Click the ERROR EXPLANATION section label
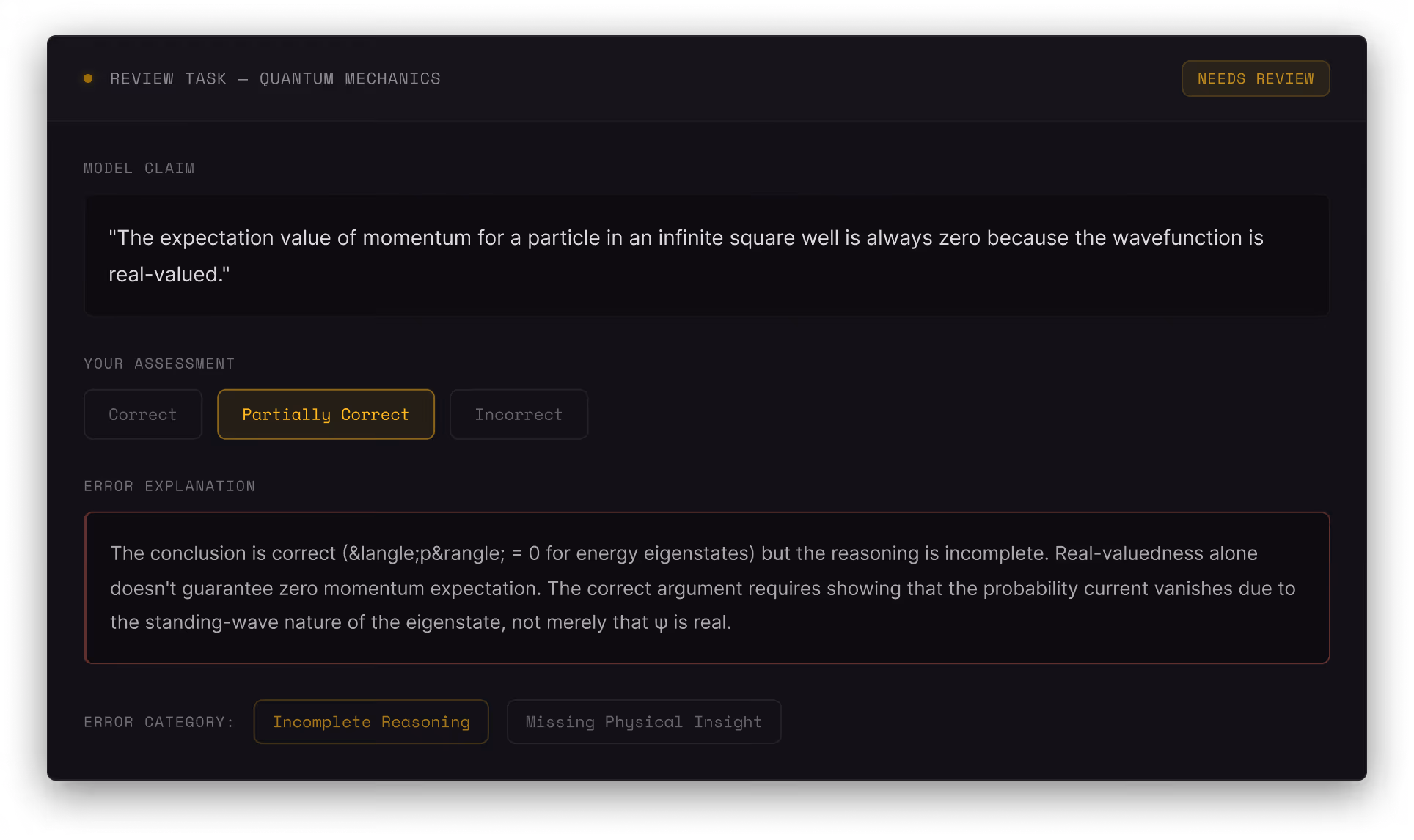 169,486
